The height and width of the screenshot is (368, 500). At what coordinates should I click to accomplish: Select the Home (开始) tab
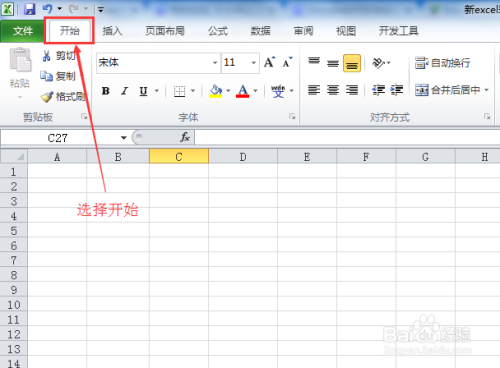70,31
